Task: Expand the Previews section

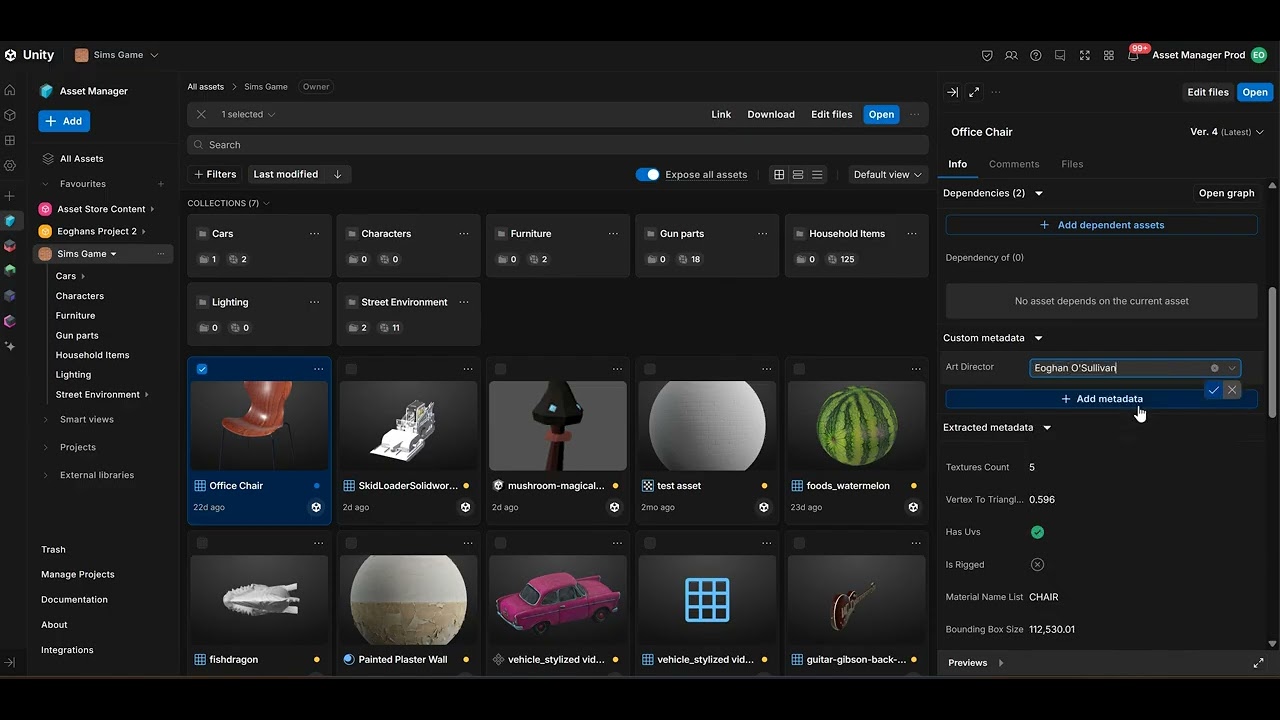Action: click(1001, 663)
